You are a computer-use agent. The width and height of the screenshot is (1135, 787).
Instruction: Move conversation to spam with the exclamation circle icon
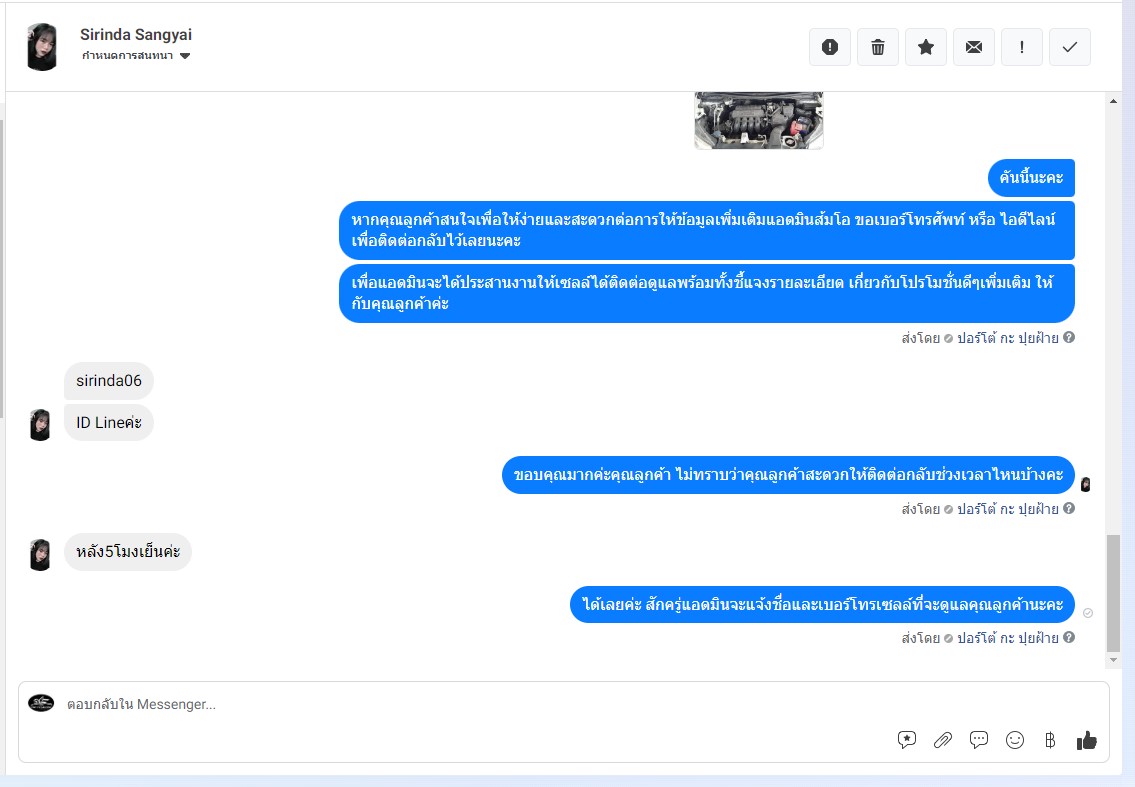830,47
